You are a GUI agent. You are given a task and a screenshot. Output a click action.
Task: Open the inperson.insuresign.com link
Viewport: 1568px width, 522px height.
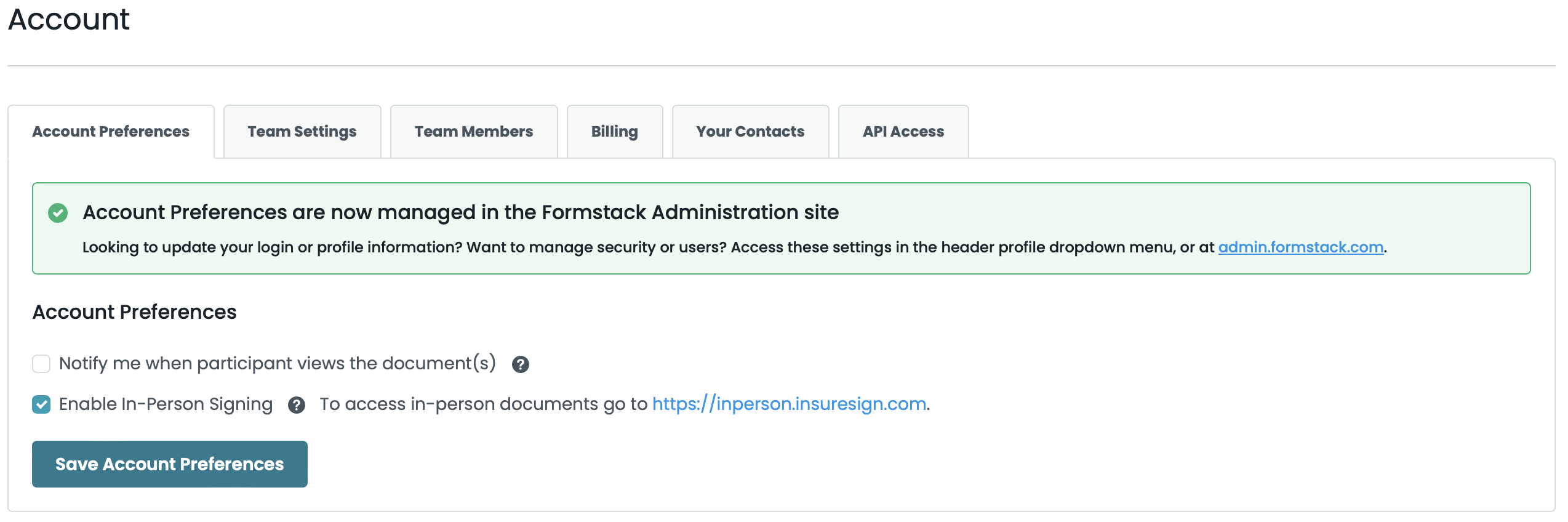pyautogui.click(x=789, y=404)
